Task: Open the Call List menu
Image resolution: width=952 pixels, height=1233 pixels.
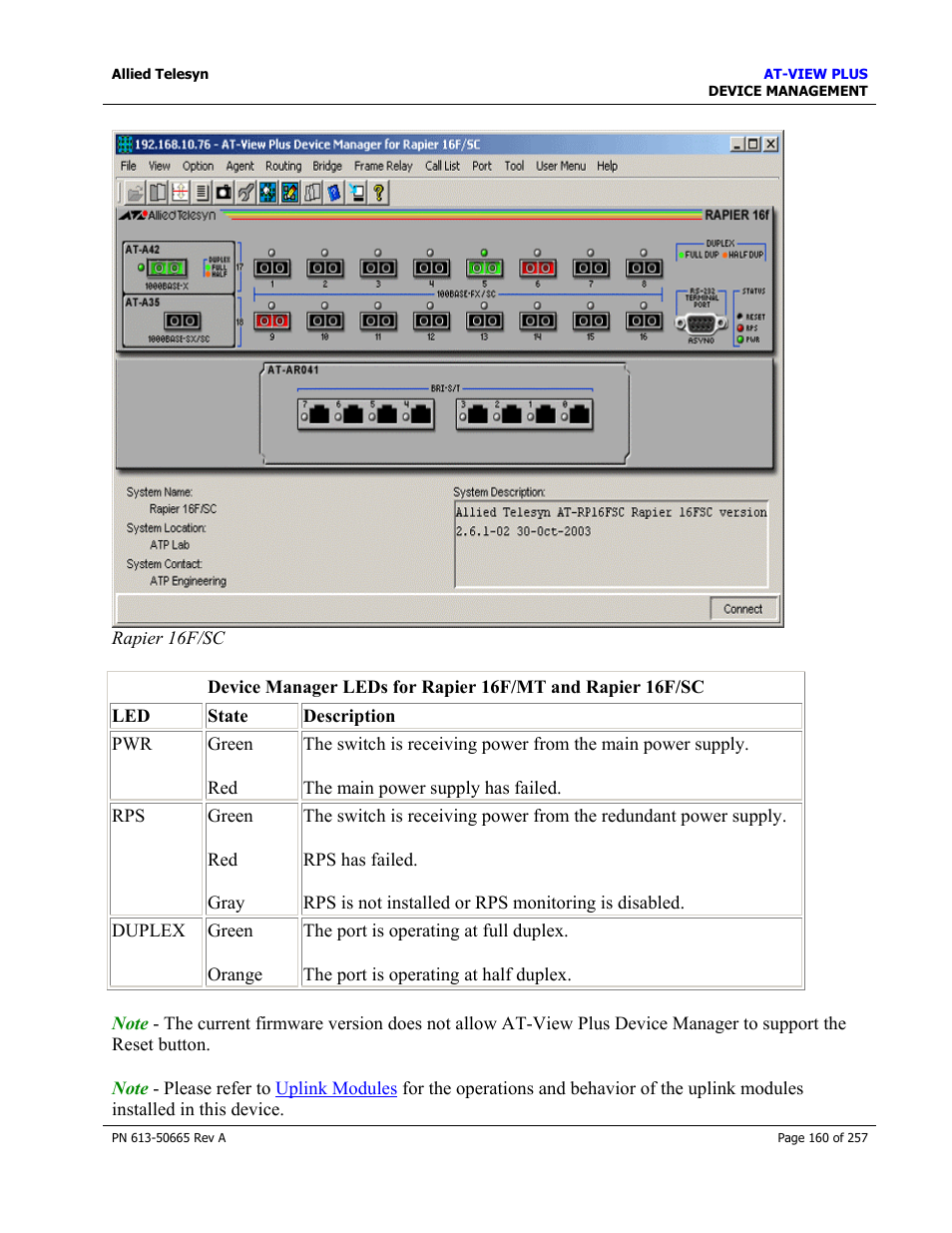Action: click(442, 166)
